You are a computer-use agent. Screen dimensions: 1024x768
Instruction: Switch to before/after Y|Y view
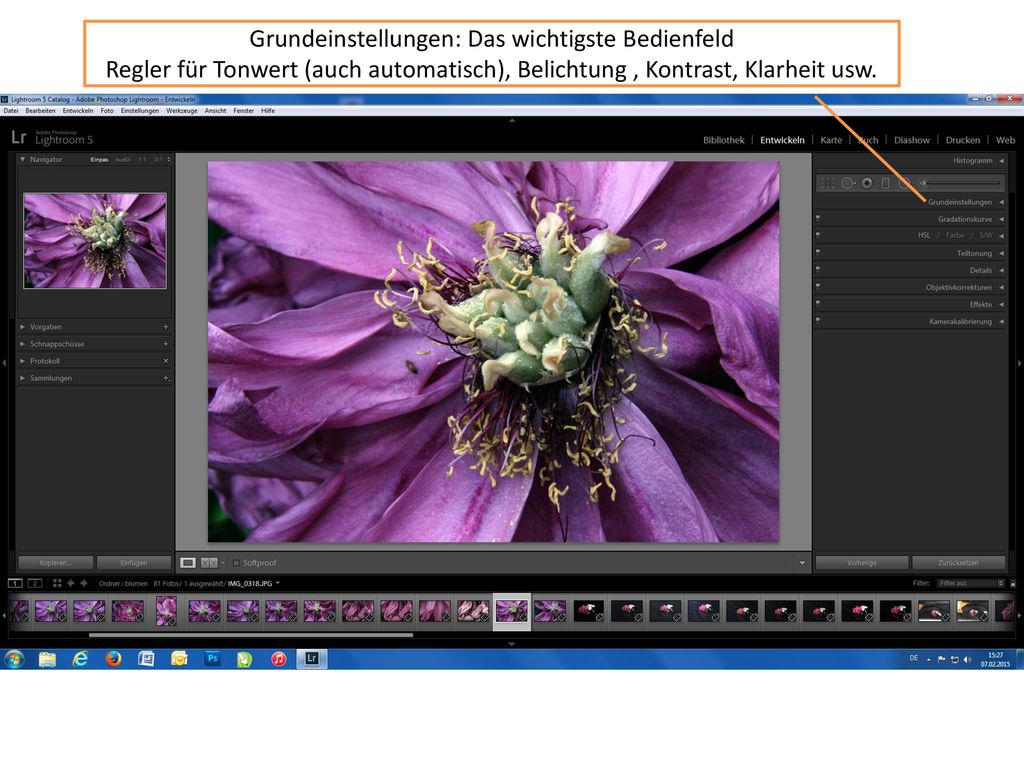[x=209, y=562]
